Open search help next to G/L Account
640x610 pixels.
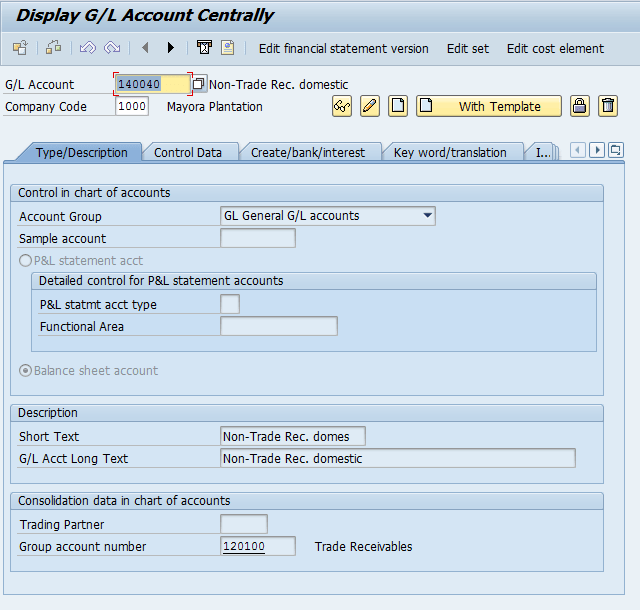tap(199, 85)
